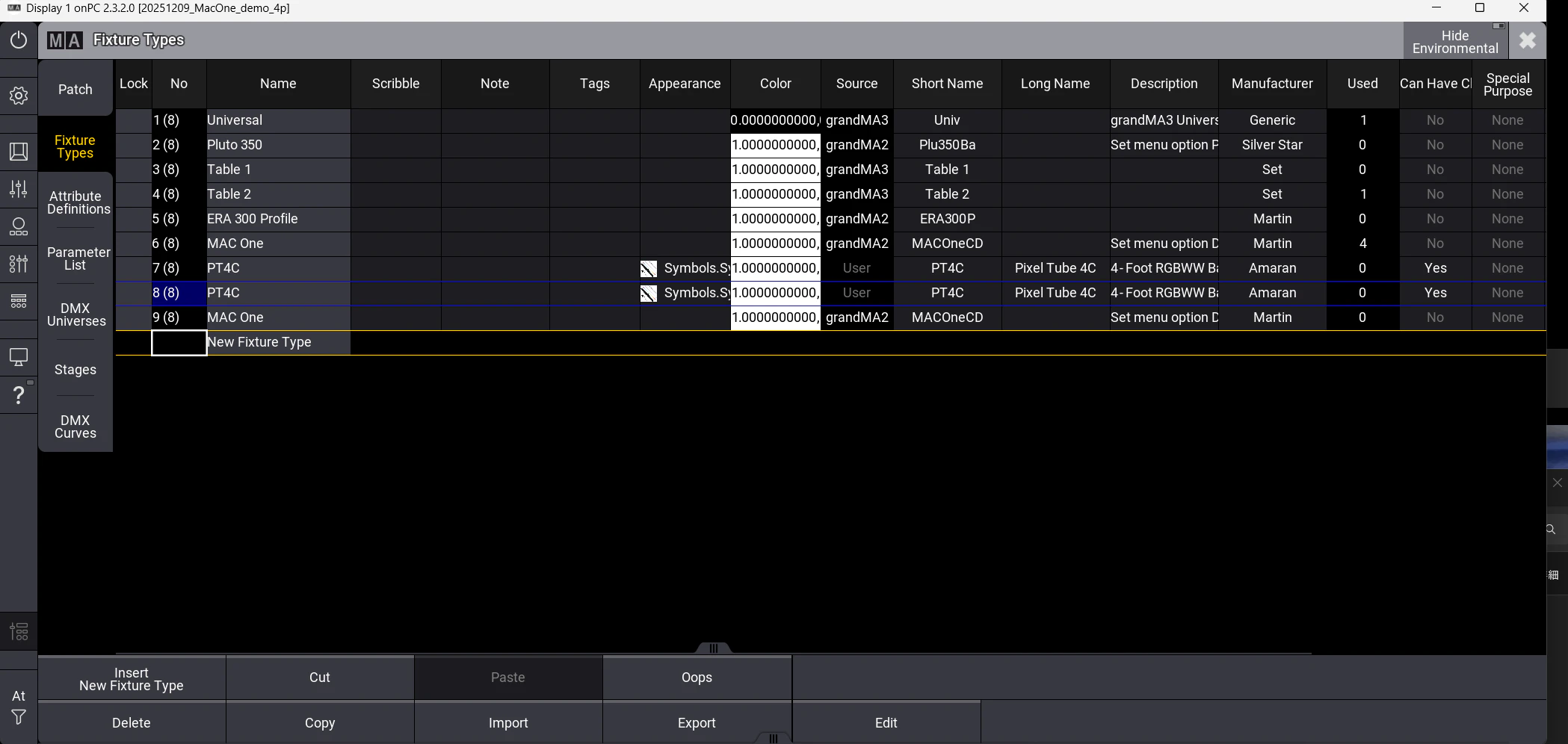Screen dimensions: 1568x744
Task: Click the appearance symbol icon in row 8
Action: [649, 294]
